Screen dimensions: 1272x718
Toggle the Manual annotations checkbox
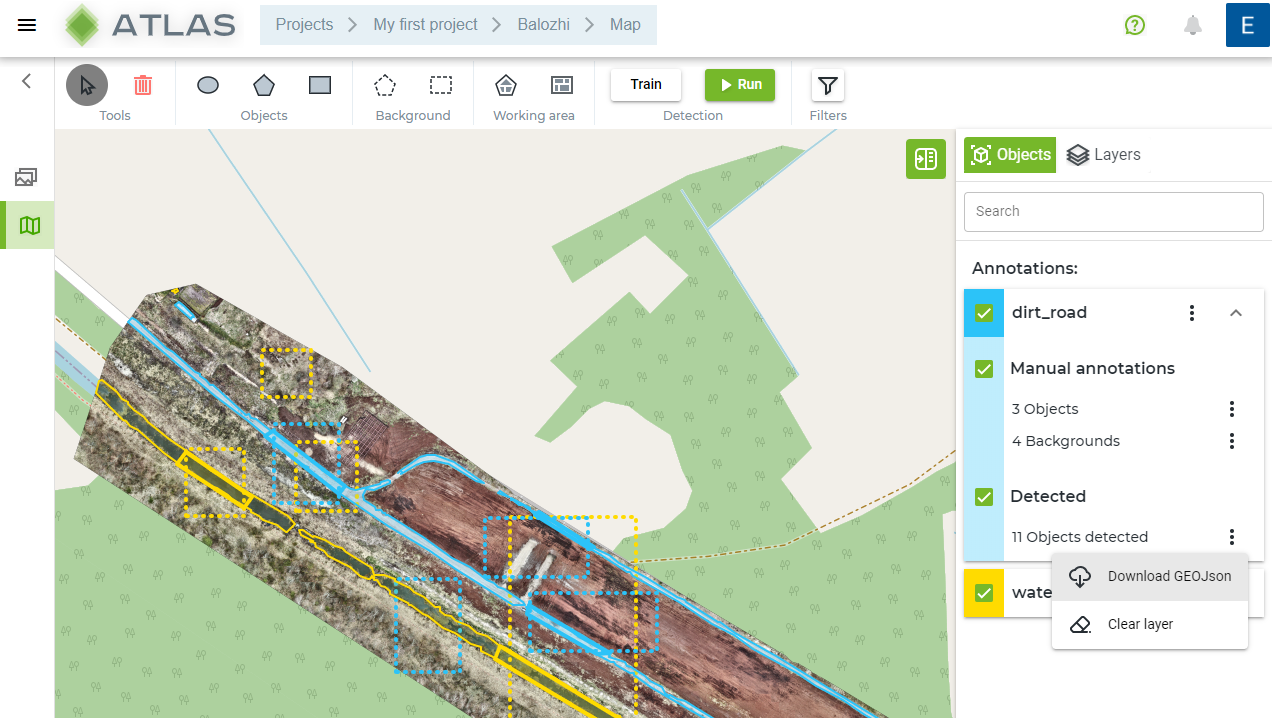(984, 369)
